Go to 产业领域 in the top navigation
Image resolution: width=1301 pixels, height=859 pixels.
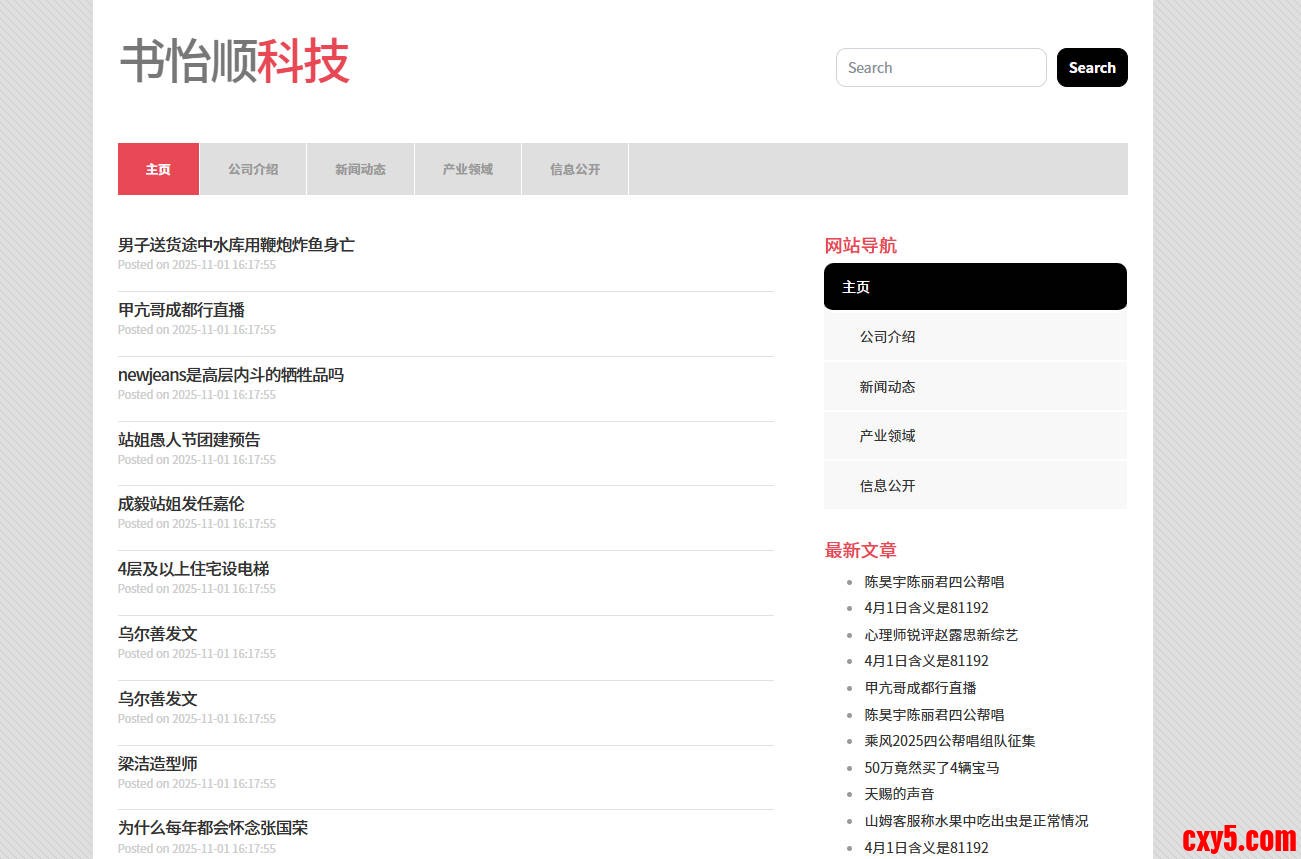[468, 169]
